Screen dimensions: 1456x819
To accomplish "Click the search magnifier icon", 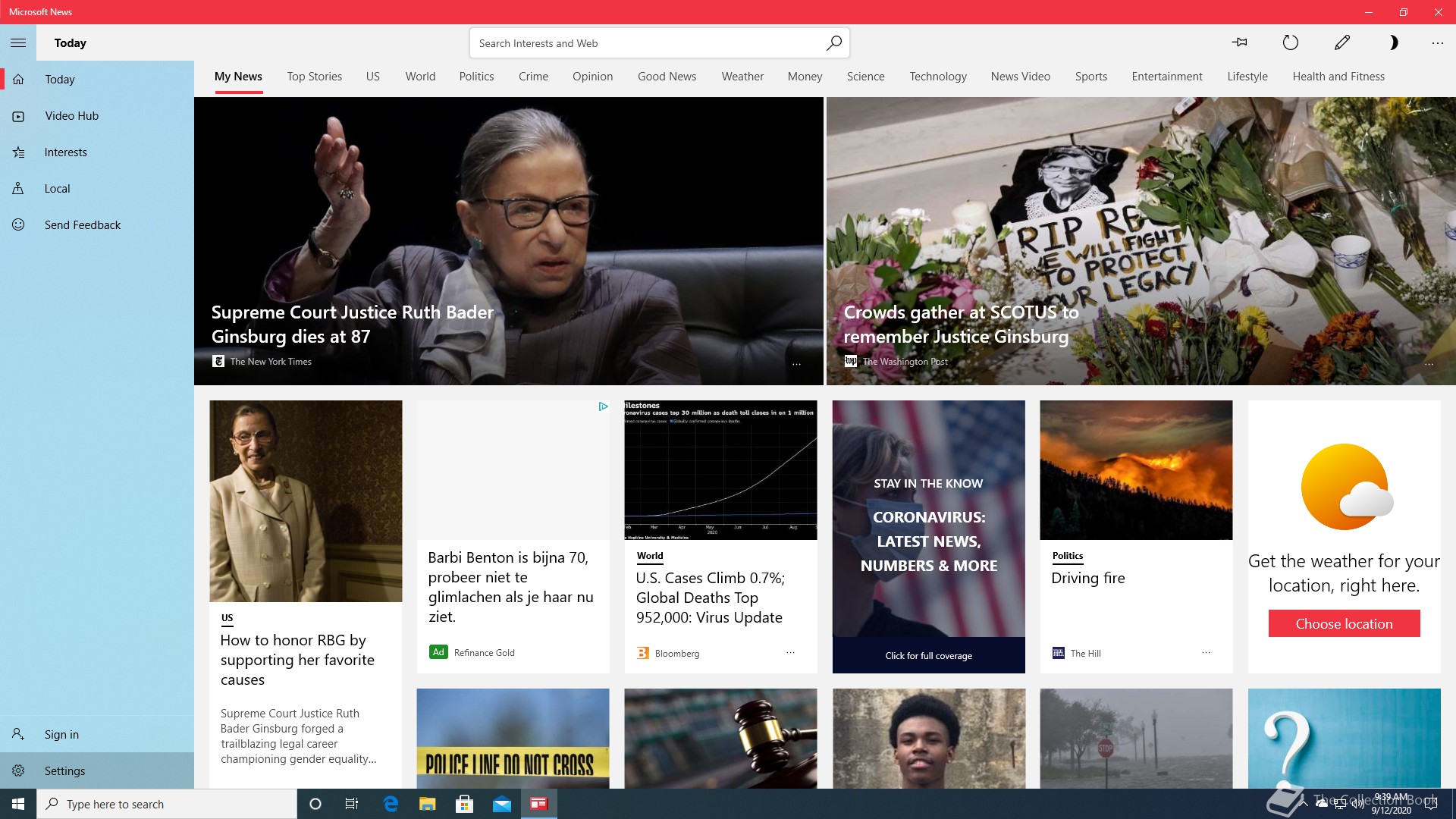I will pos(833,43).
